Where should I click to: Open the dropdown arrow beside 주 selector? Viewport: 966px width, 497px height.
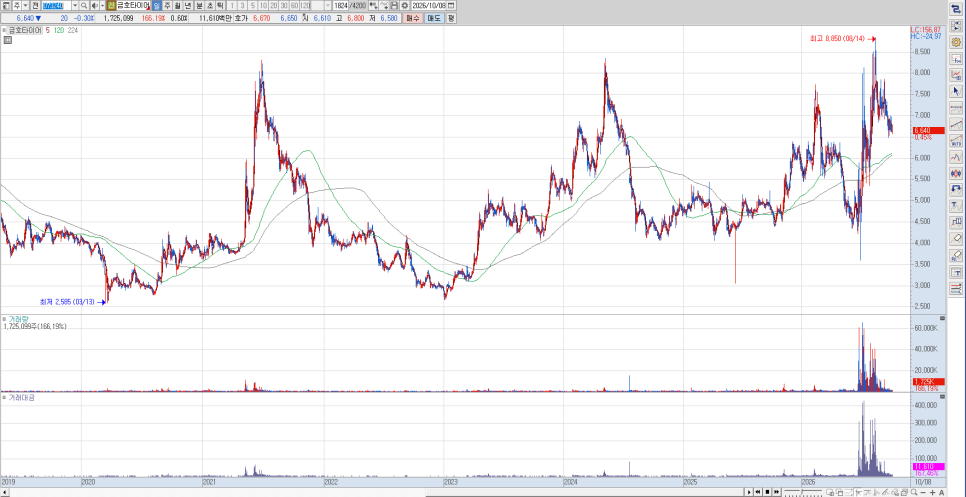(25, 5)
